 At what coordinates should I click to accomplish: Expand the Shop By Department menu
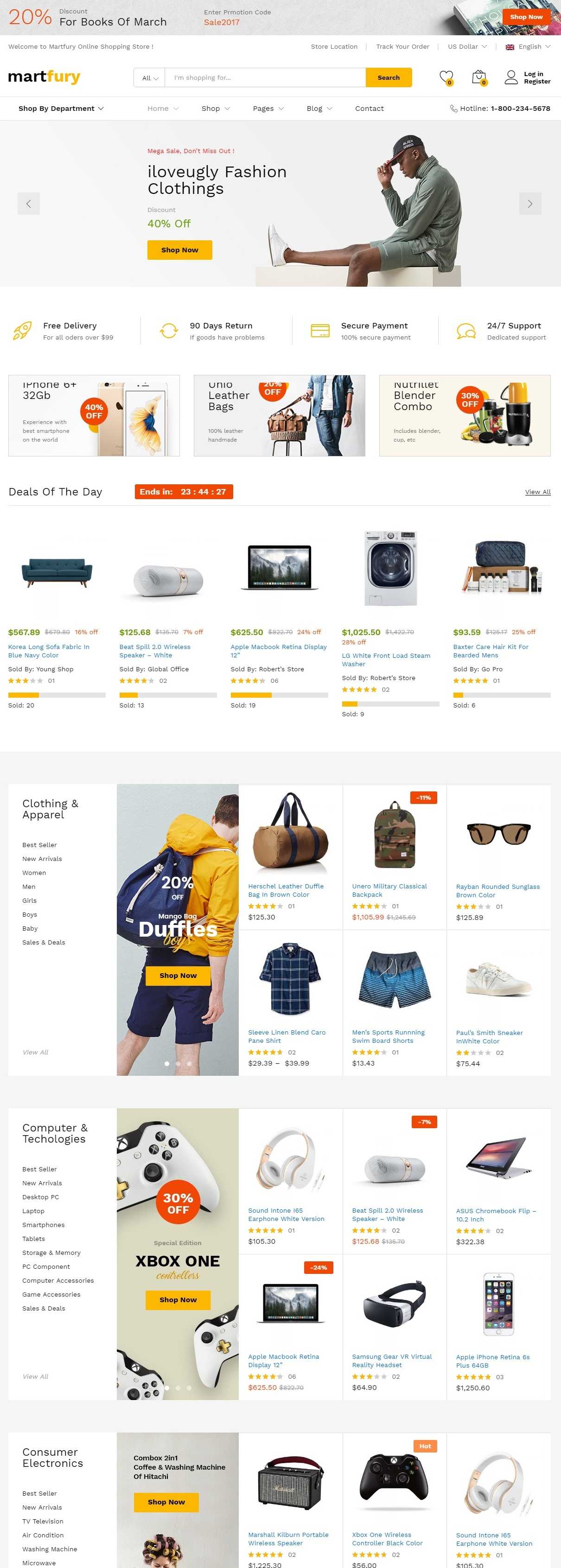point(61,109)
